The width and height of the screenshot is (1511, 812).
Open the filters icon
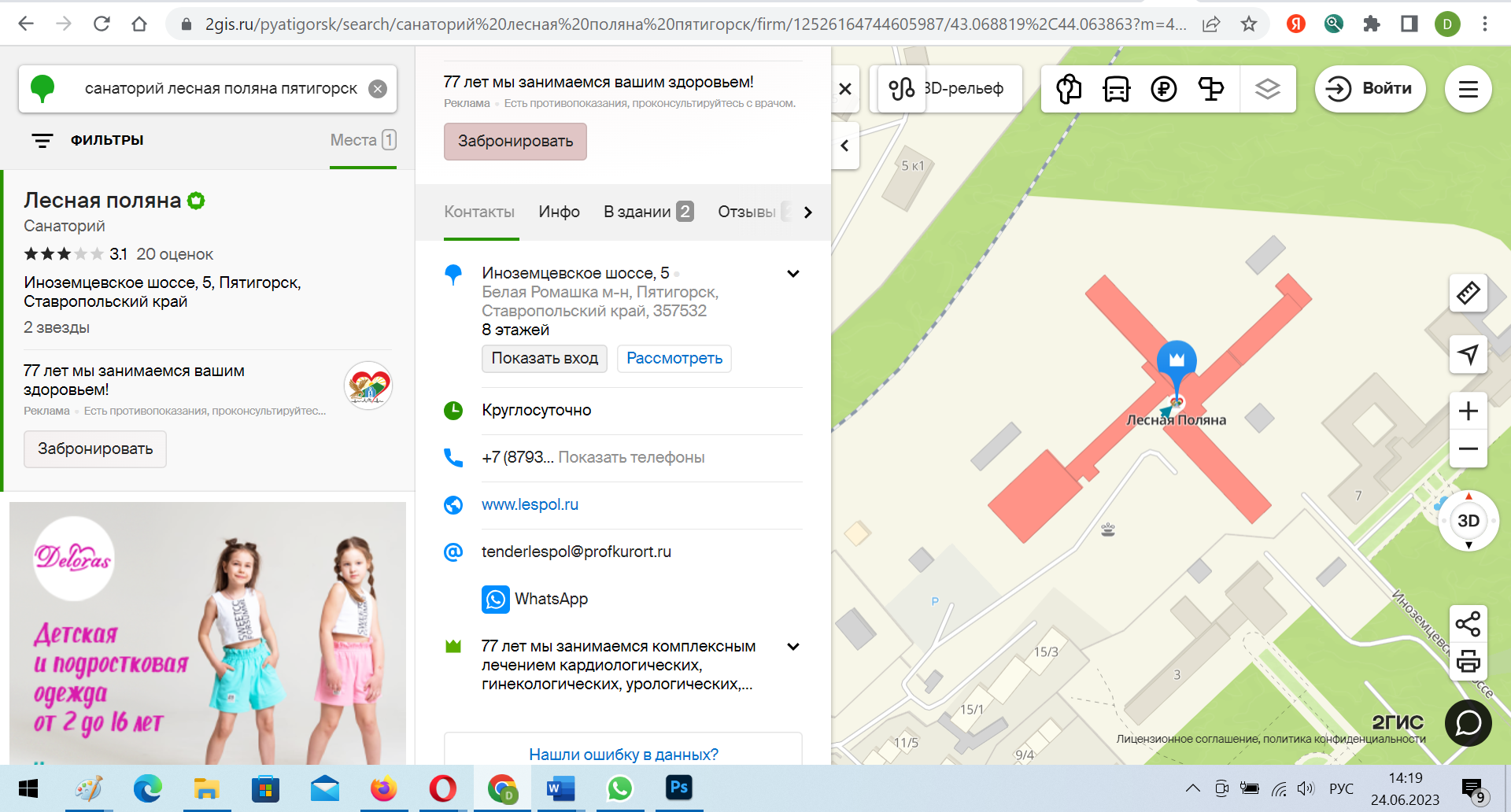tap(42, 141)
